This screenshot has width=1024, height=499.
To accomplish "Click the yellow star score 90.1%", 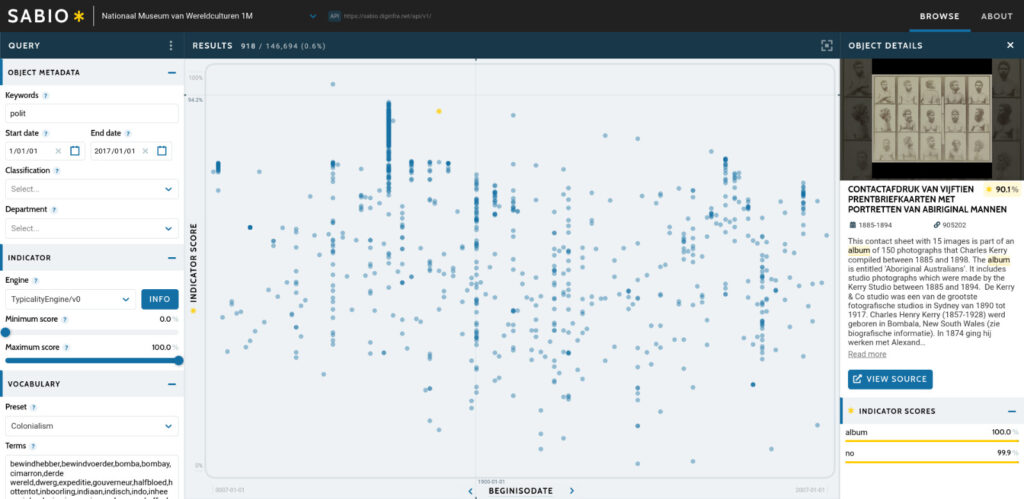I will [x=1002, y=190].
